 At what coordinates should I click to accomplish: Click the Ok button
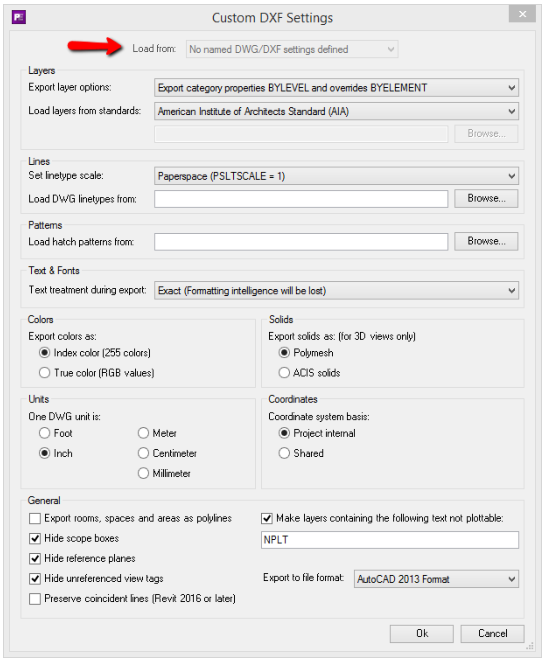[422, 634]
